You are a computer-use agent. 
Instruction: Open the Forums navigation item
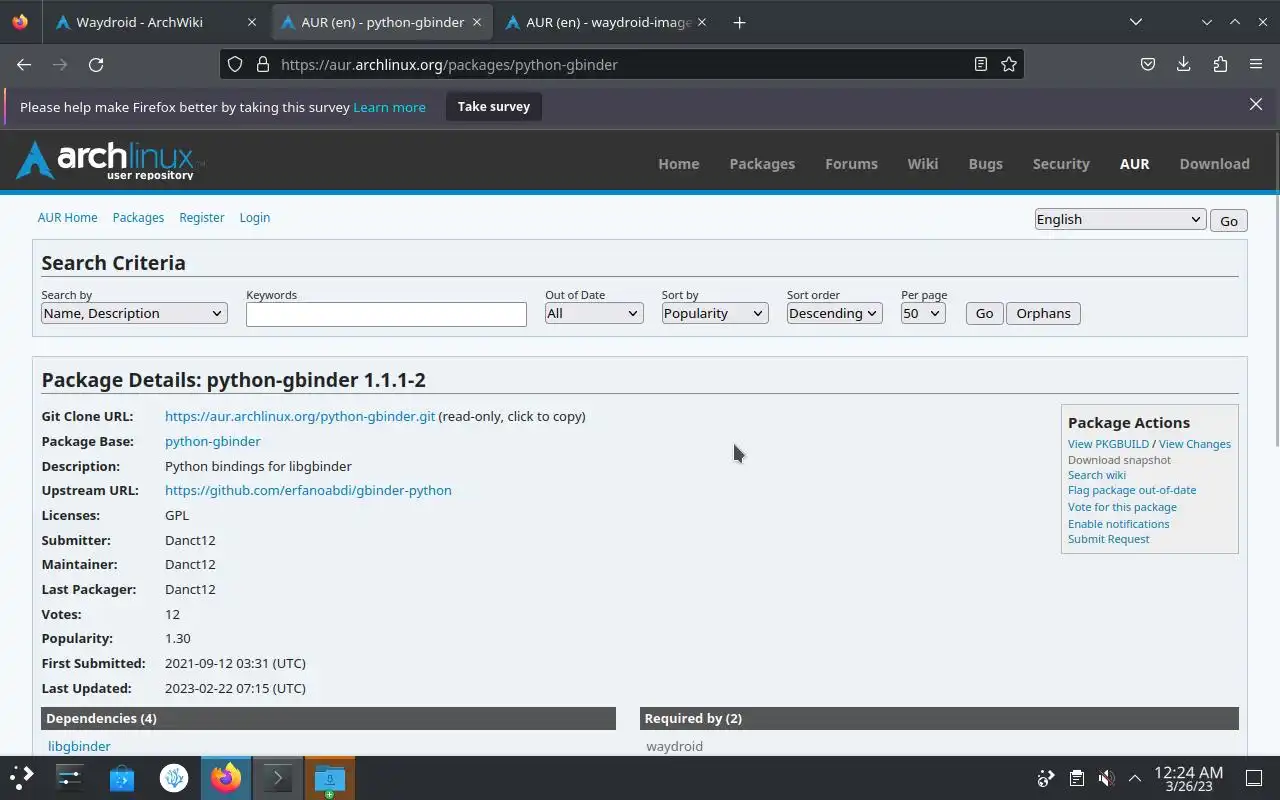[x=851, y=164]
